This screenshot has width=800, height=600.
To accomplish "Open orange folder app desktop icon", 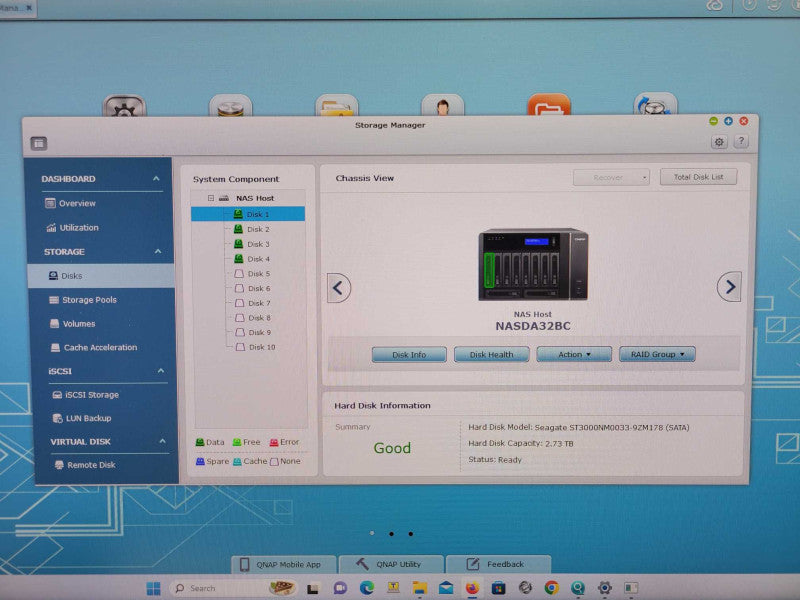I will coord(549,105).
